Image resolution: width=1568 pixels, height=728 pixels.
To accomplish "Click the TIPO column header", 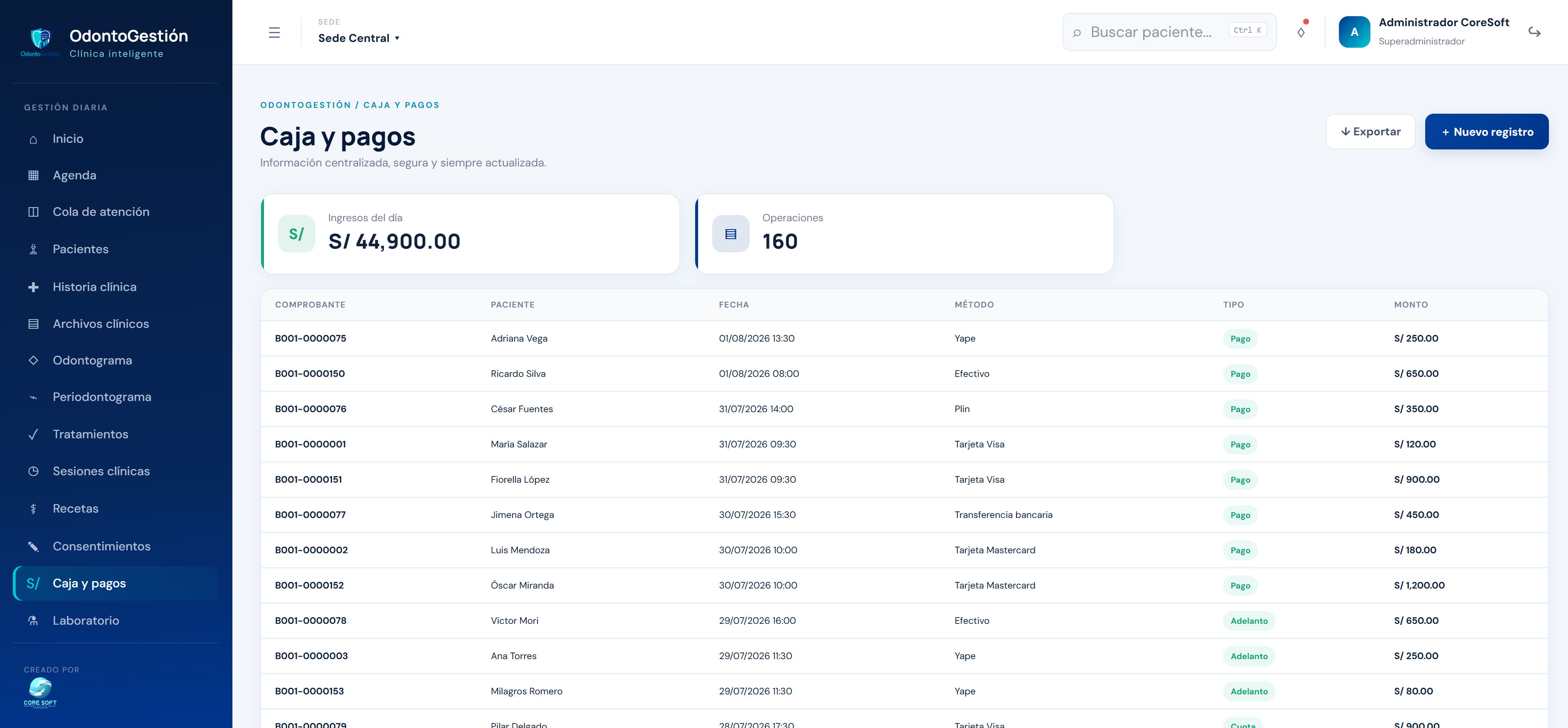I will point(1233,304).
